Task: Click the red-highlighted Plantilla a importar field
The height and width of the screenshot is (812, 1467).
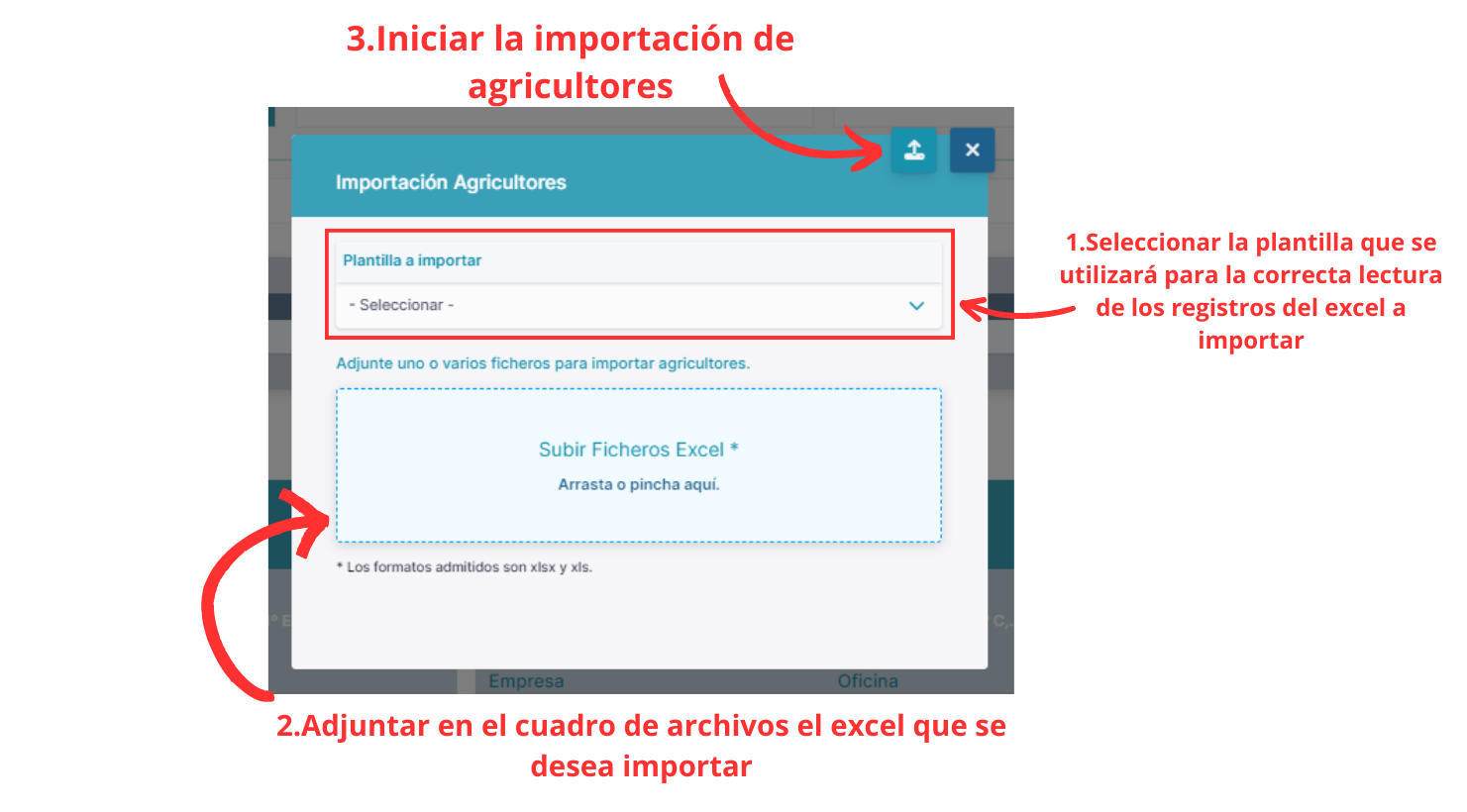Action: 639,284
